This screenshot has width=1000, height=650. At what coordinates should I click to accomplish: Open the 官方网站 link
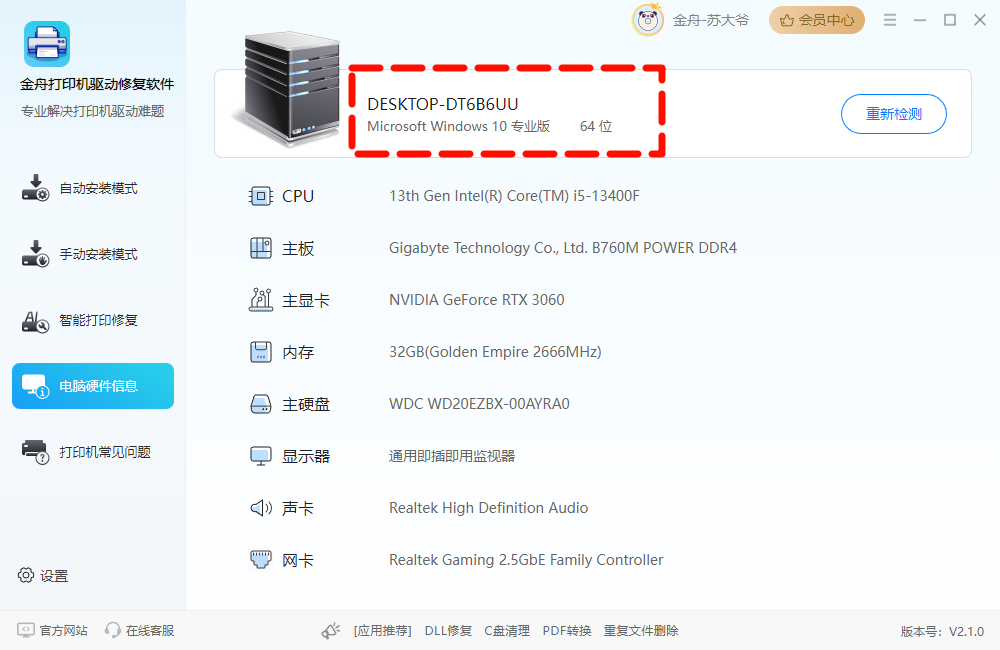[52, 630]
